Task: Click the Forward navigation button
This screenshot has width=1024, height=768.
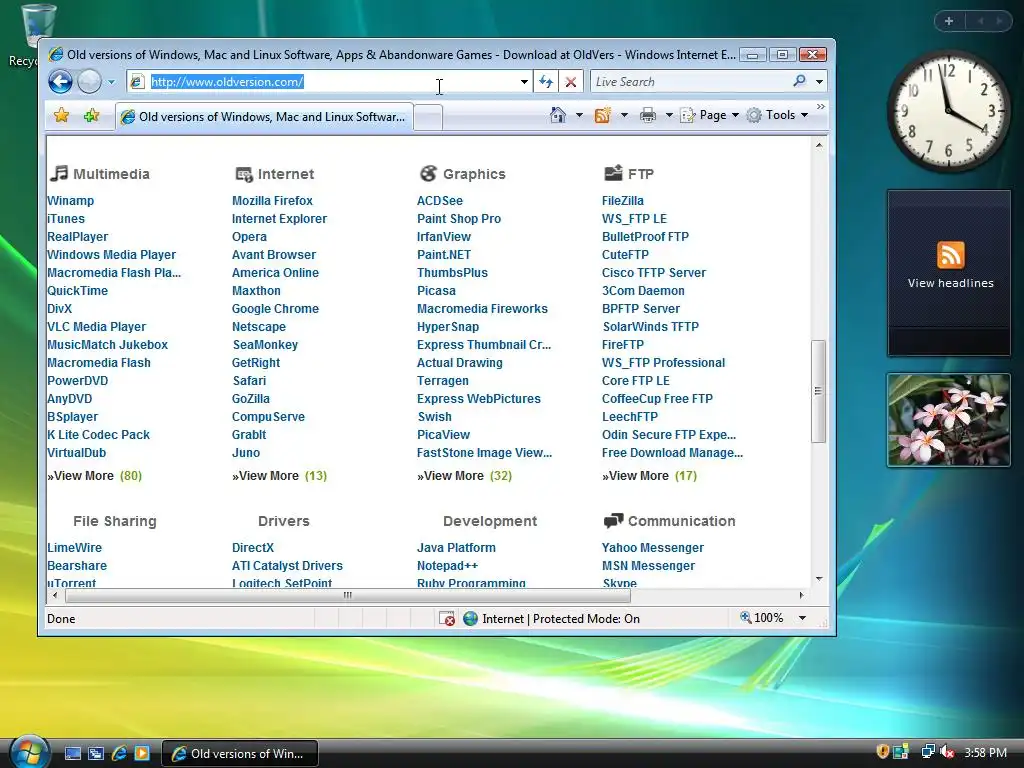Action: [x=89, y=82]
